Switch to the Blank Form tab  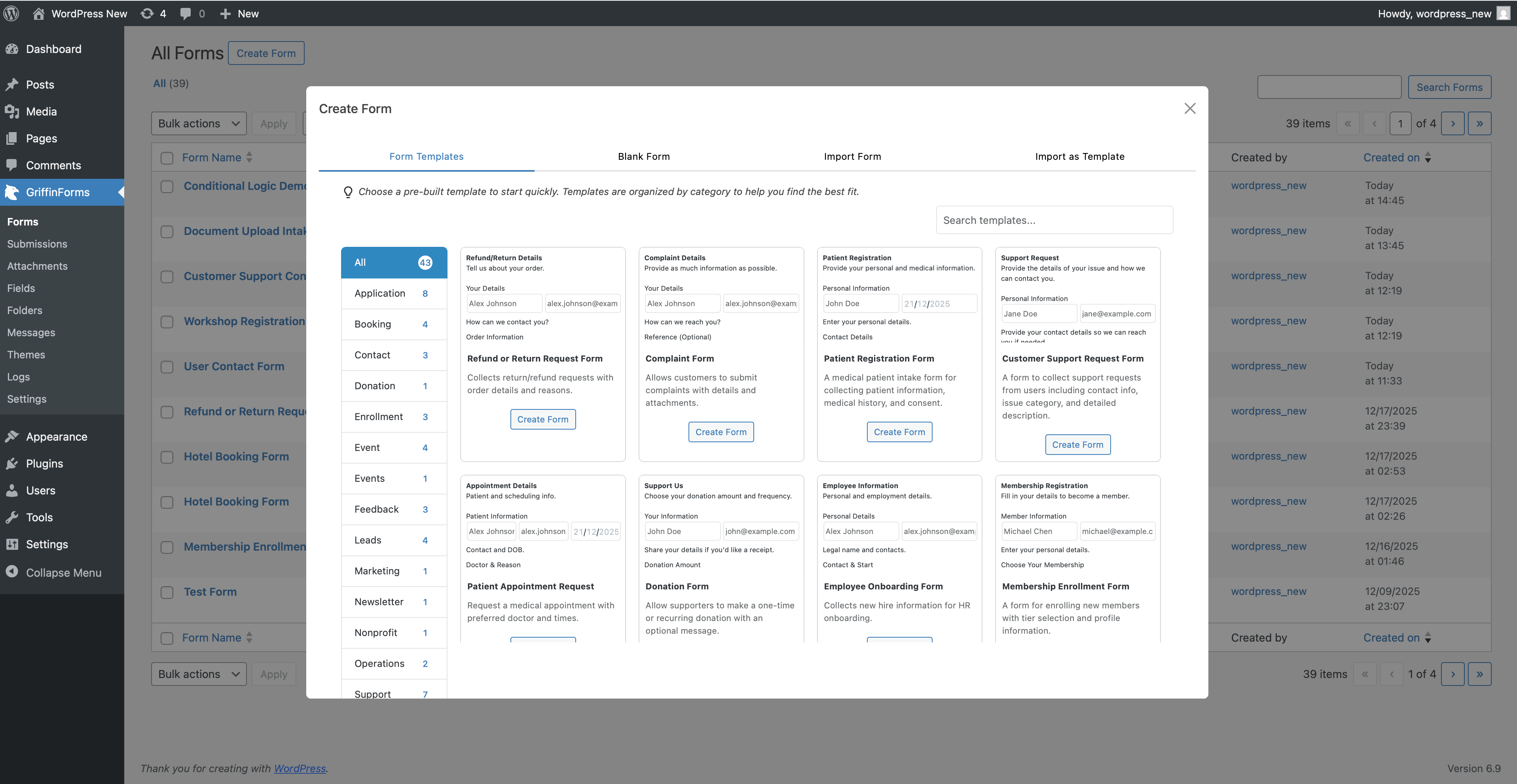643,157
